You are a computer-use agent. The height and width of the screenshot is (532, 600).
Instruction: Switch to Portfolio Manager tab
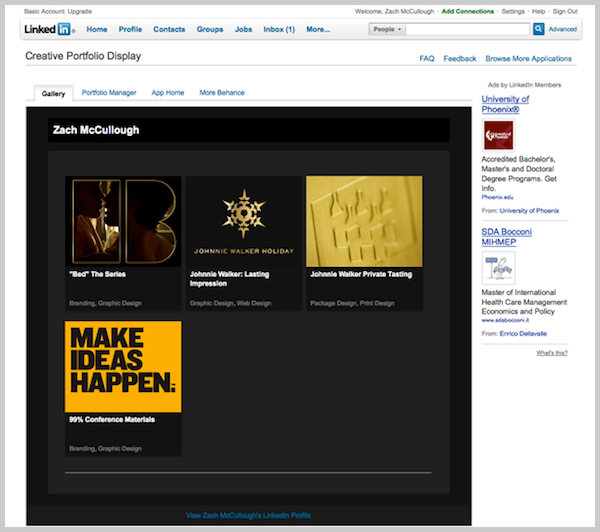(109, 93)
